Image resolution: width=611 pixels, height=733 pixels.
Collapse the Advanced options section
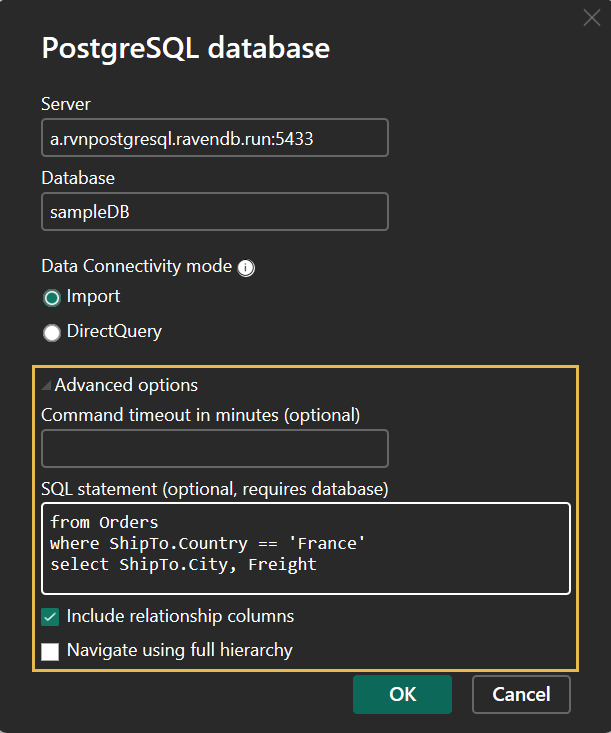tap(46, 385)
